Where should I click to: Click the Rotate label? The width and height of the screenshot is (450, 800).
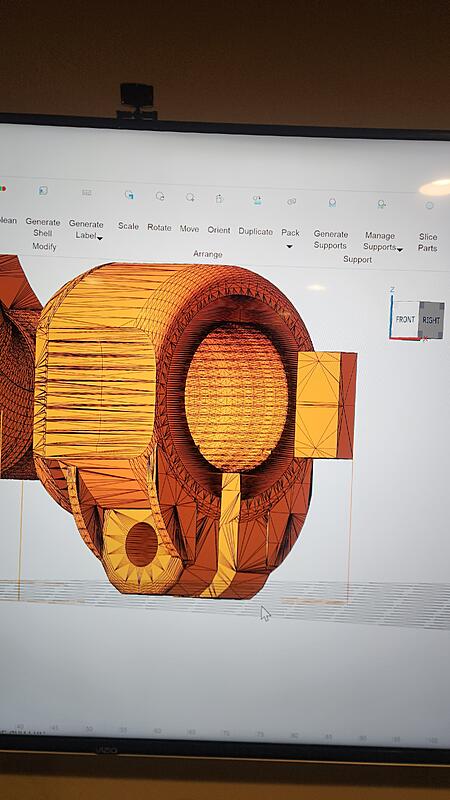coord(159,227)
